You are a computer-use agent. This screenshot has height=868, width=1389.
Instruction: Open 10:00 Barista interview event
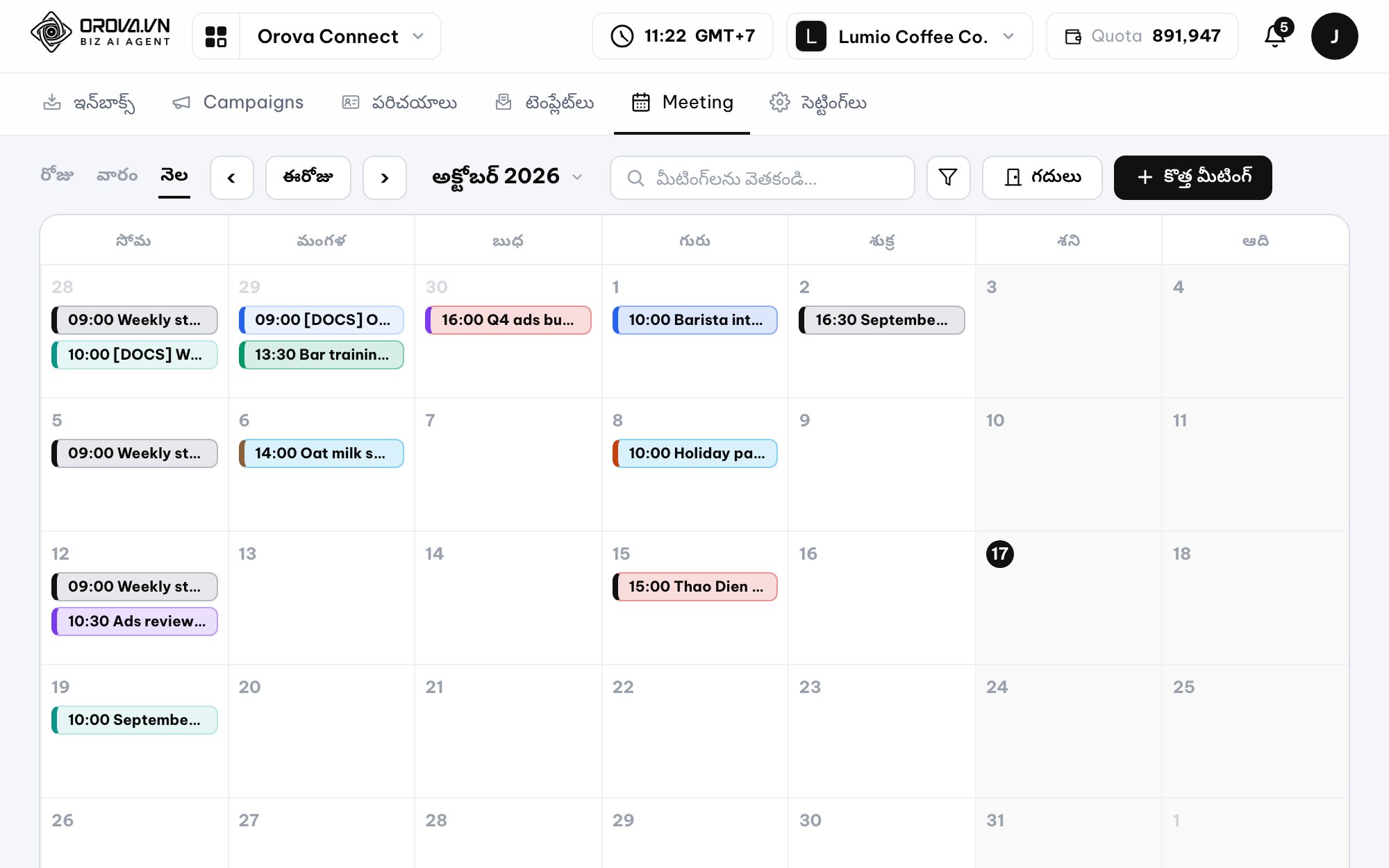[x=695, y=320]
